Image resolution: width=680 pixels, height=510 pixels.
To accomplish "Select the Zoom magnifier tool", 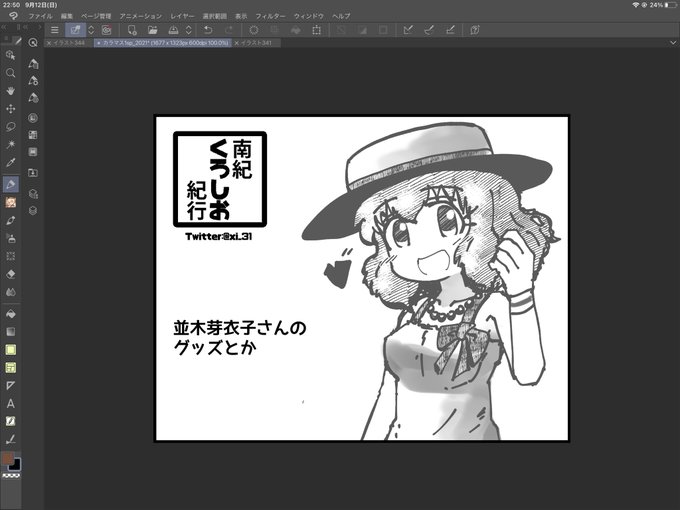I will (x=10, y=73).
